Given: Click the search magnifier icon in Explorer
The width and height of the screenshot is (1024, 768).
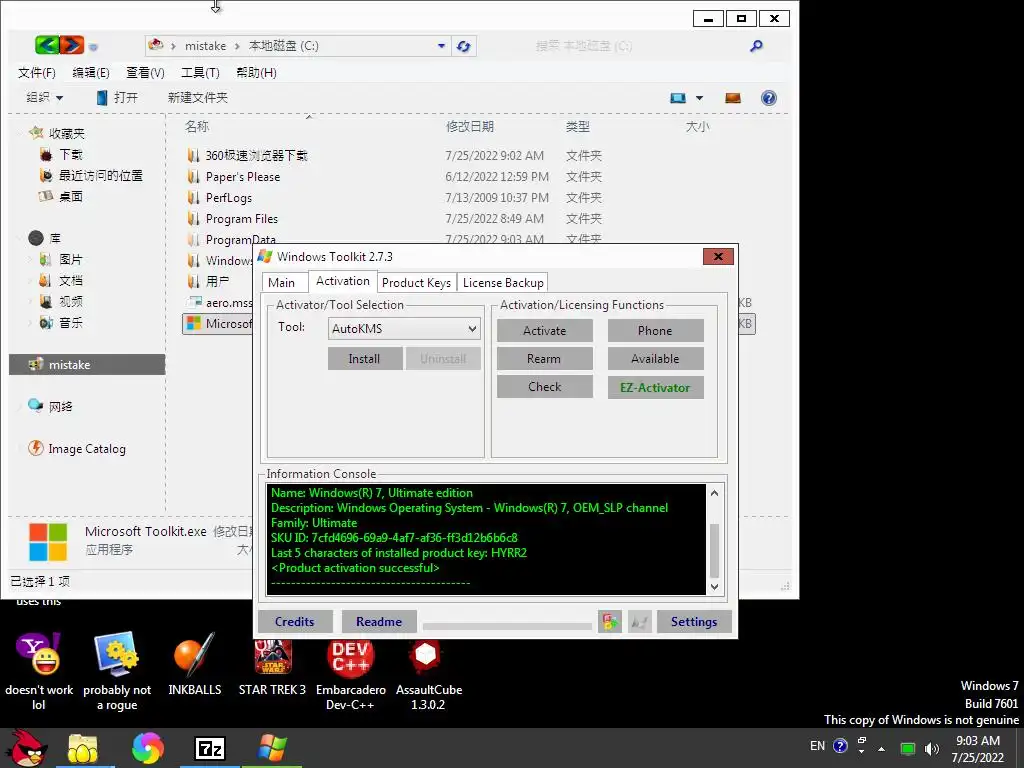Looking at the screenshot, I should (x=756, y=46).
